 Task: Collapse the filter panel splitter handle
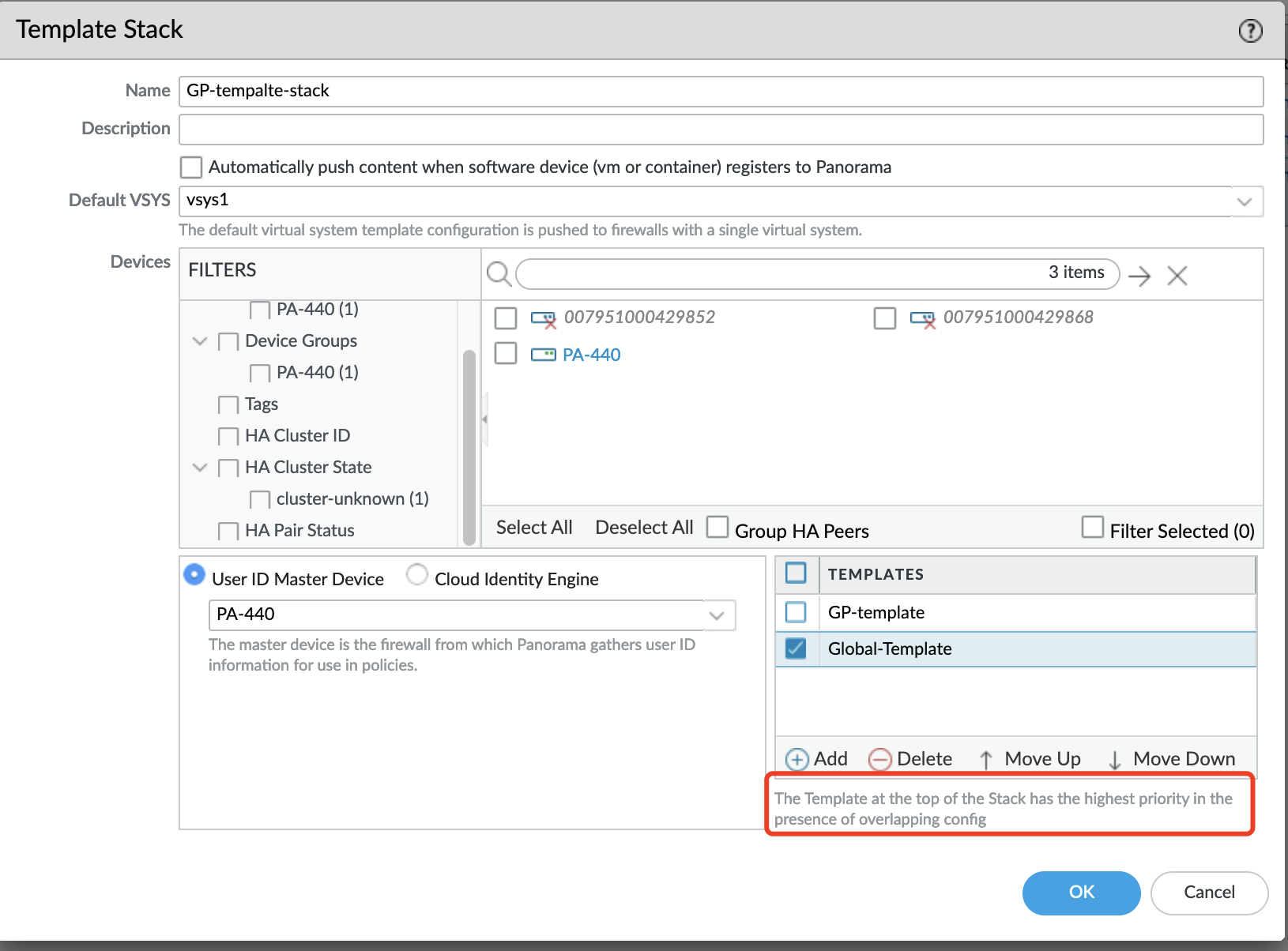pyautogui.click(x=484, y=419)
